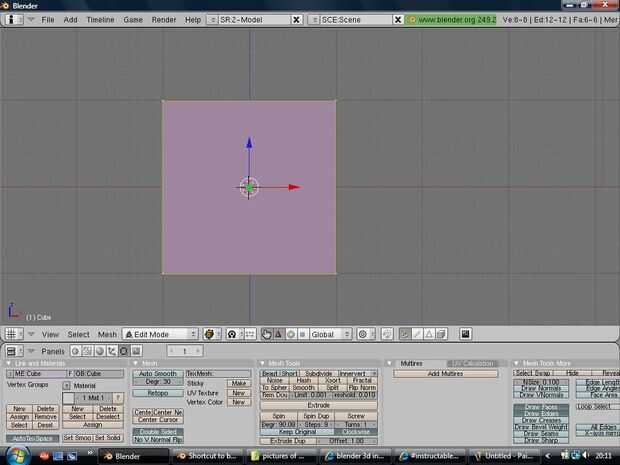Switch to Shading context icon

tap(100, 351)
